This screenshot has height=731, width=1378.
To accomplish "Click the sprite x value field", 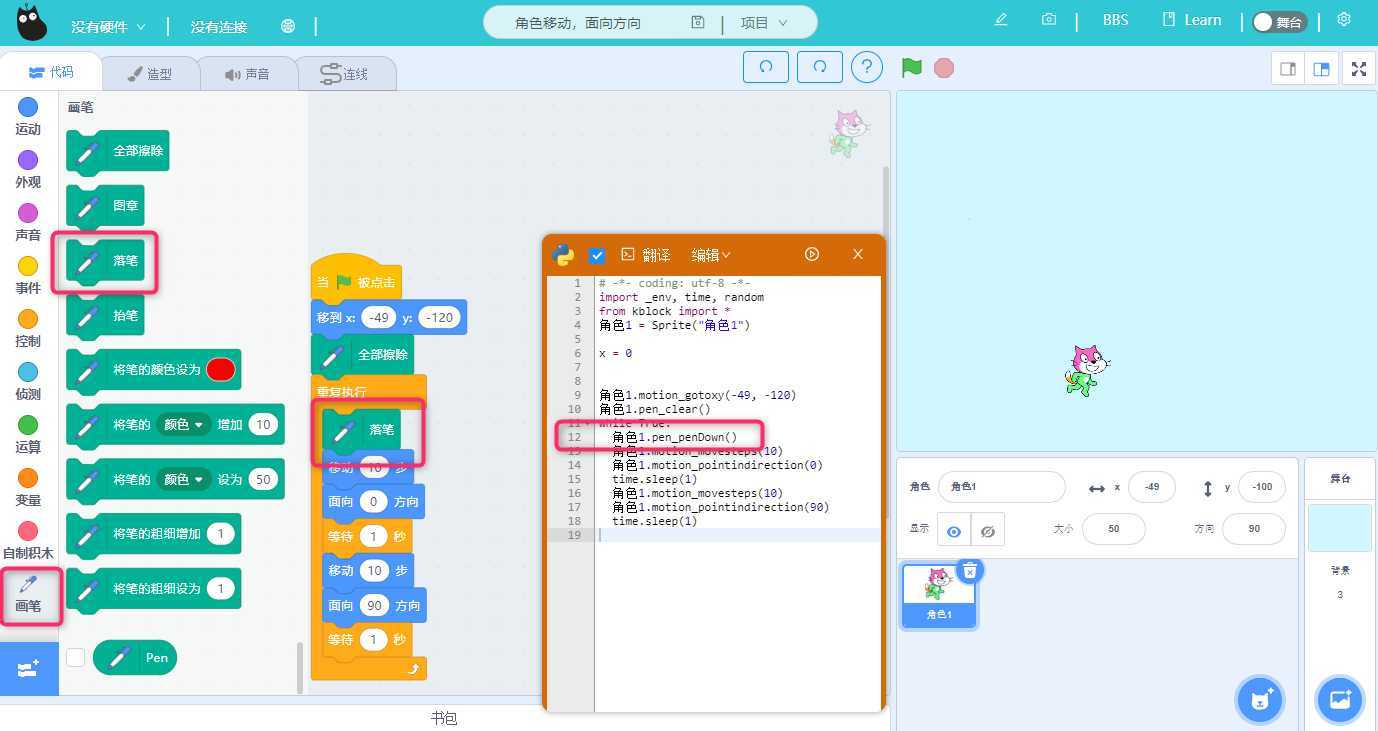I will [1152, 487].
